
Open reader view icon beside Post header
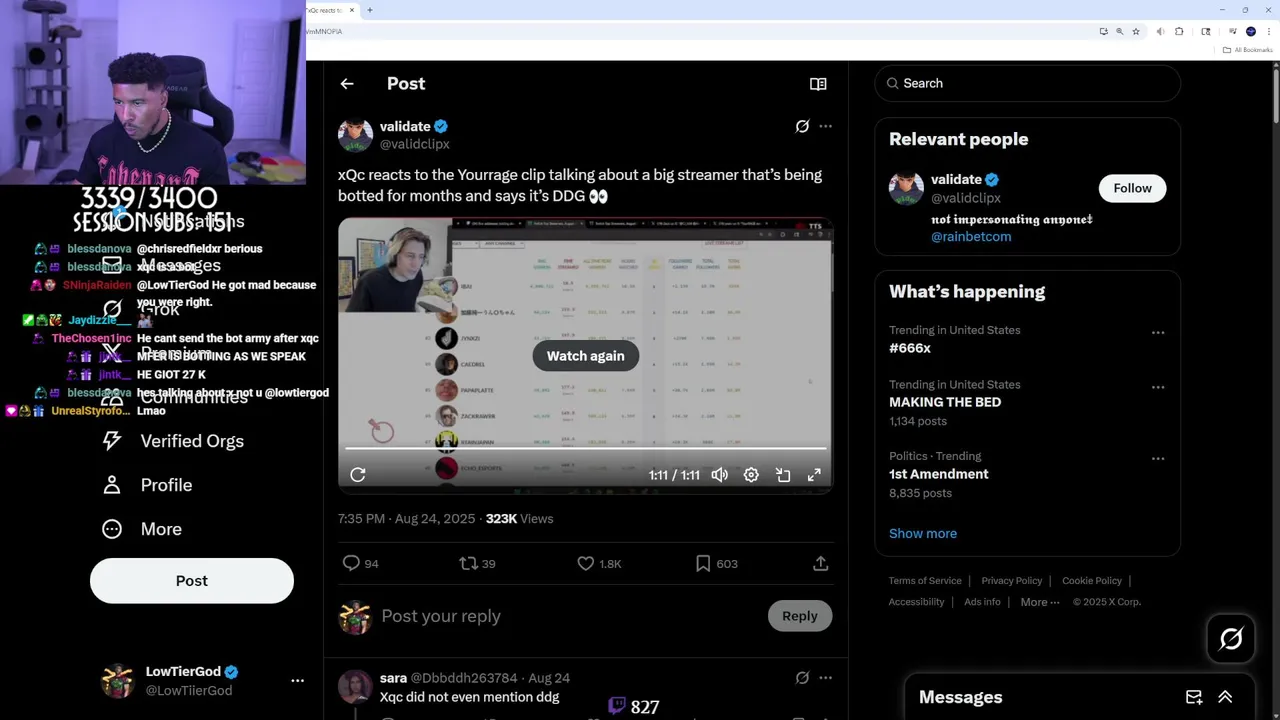coord(818,84)
